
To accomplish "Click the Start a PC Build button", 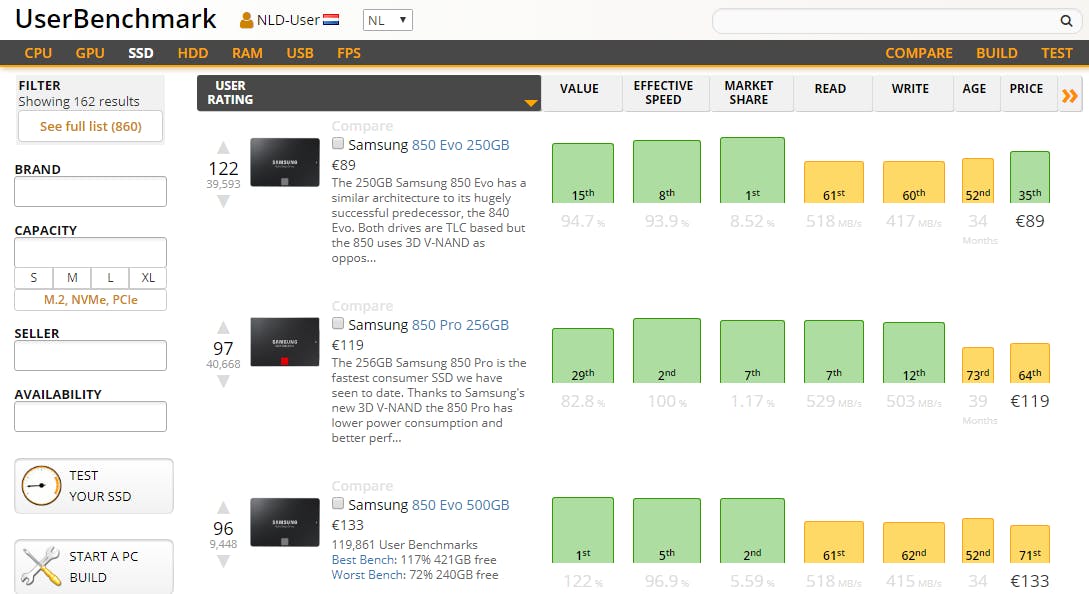I will 94,566.
